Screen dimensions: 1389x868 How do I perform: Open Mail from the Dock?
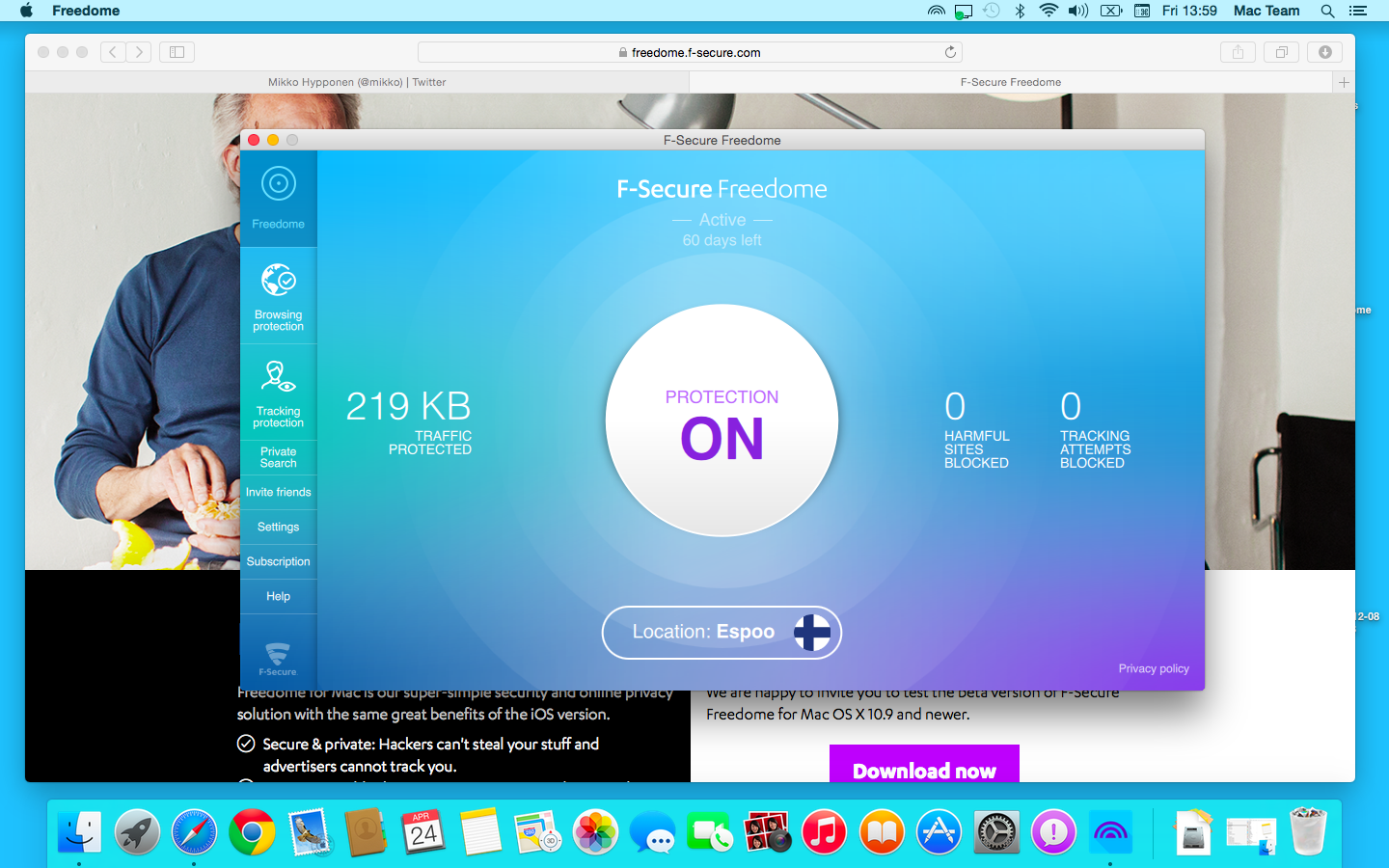[x=310, y=831]
